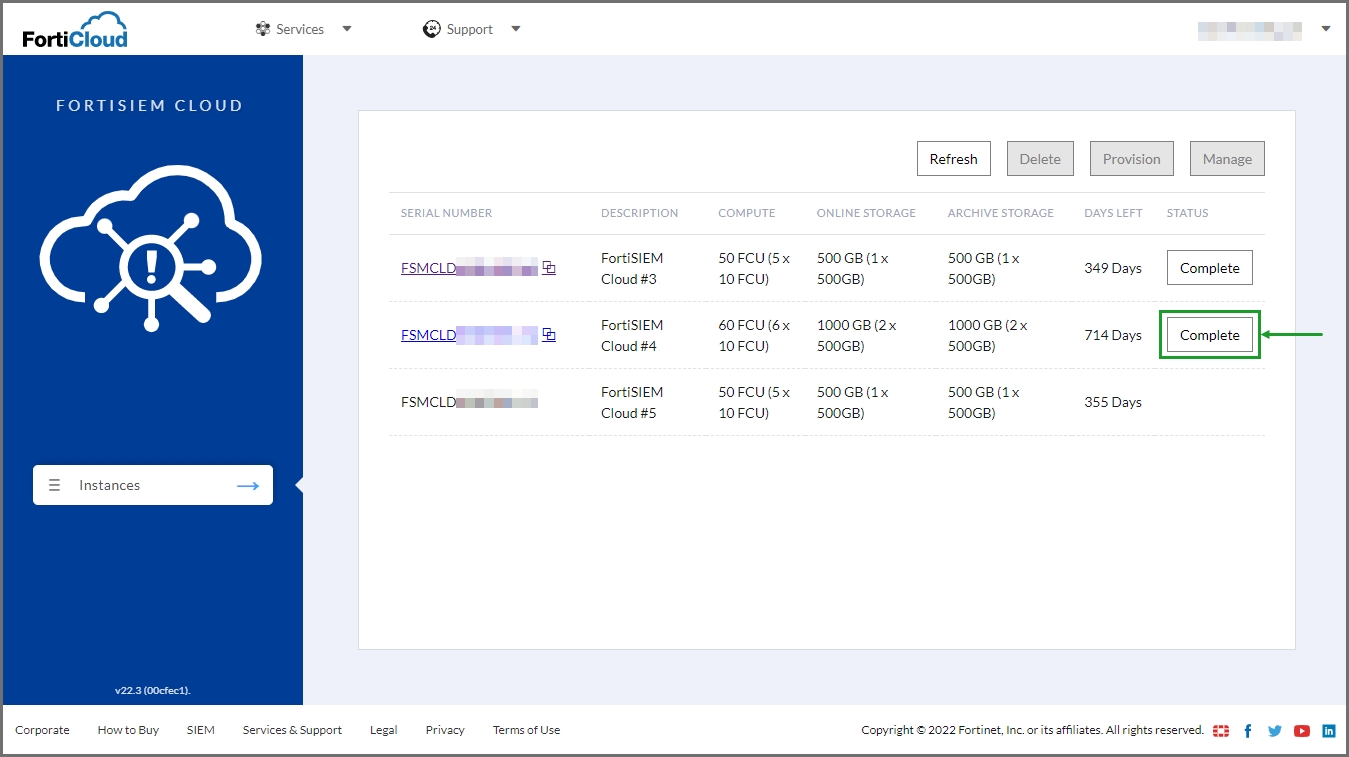Viewport: 1349px width, 757px height.
Task: Click the Status column header
Action: point(1187,213)
